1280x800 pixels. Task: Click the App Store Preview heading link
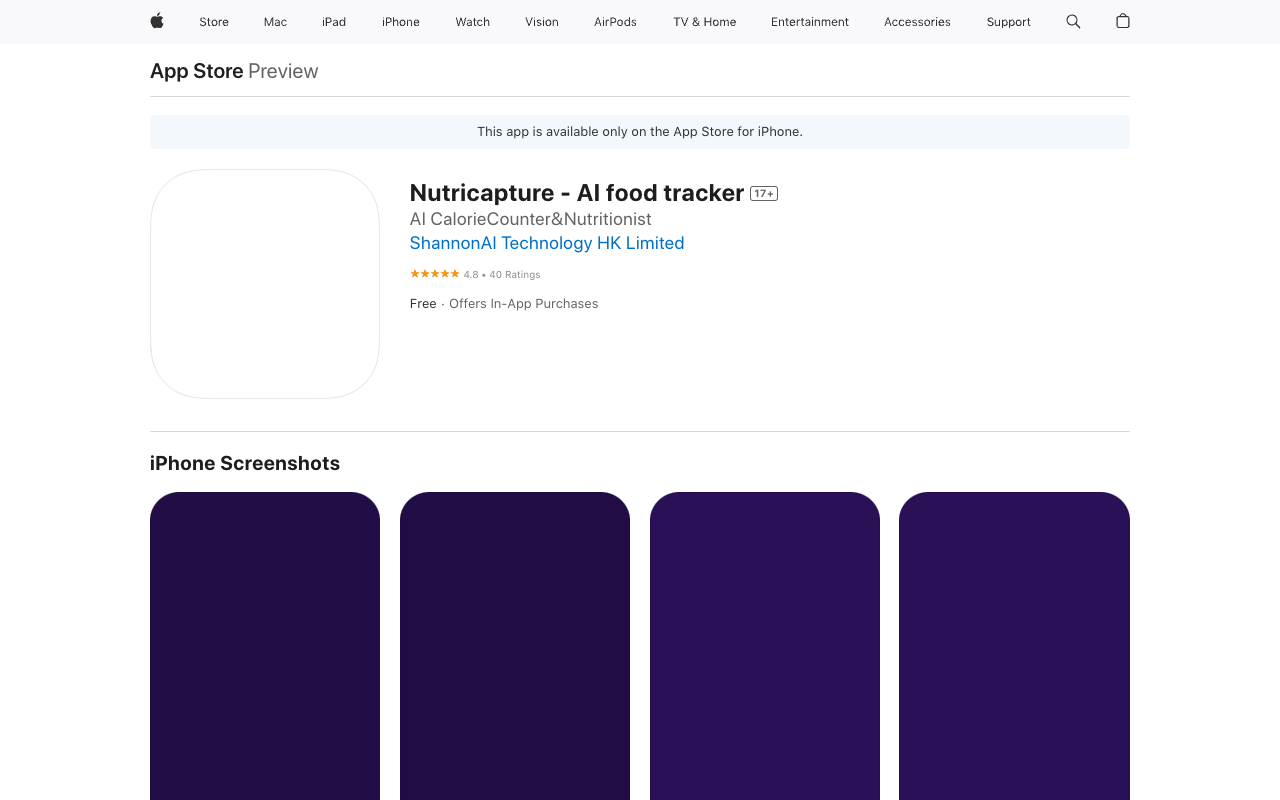pos(234,71)
